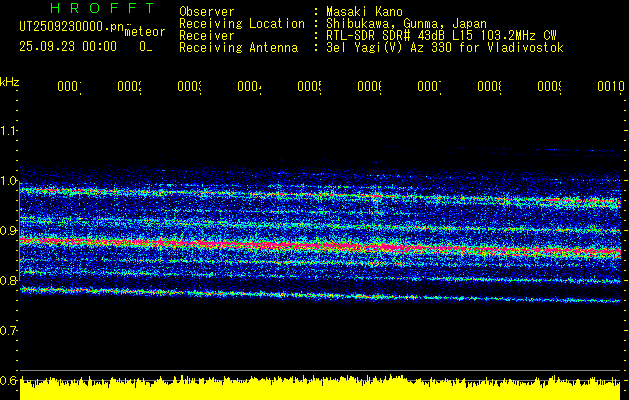Image resolution: width=629 pixels, height=400 pixels.
Task: Click the date 25.09.23 00:00
Action: 68,47
